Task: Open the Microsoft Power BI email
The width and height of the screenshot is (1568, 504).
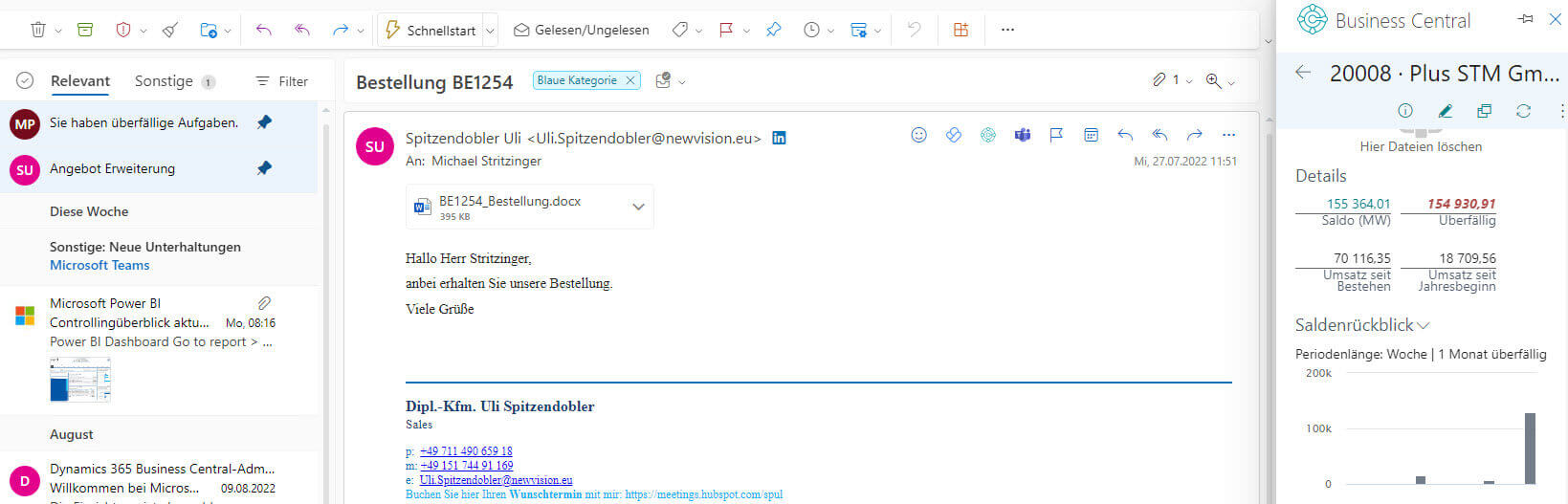Action: [159, 349]
